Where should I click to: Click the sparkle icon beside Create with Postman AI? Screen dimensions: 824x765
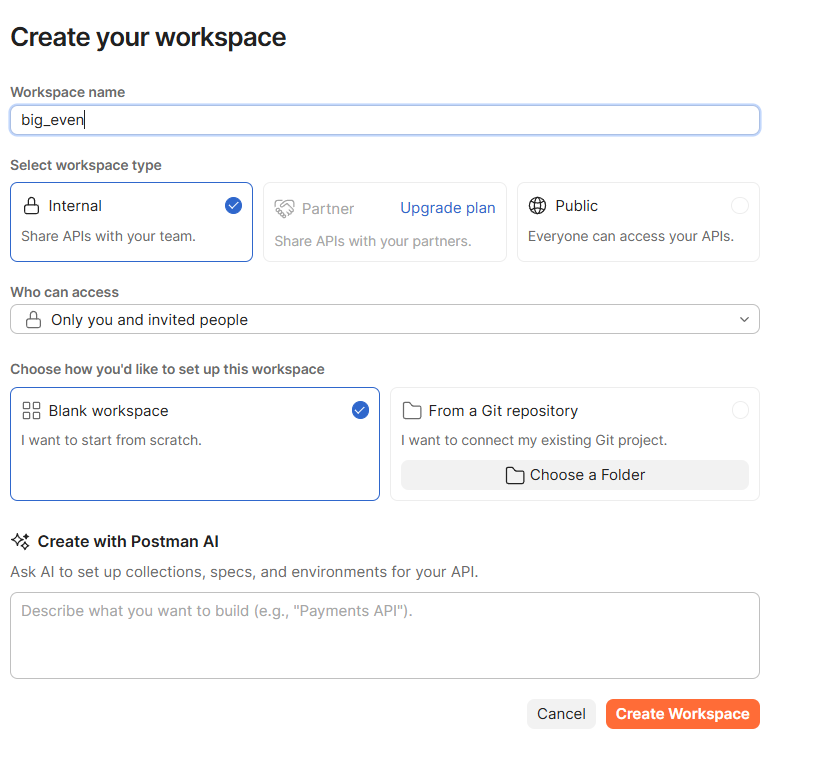(x=20, y=541)
